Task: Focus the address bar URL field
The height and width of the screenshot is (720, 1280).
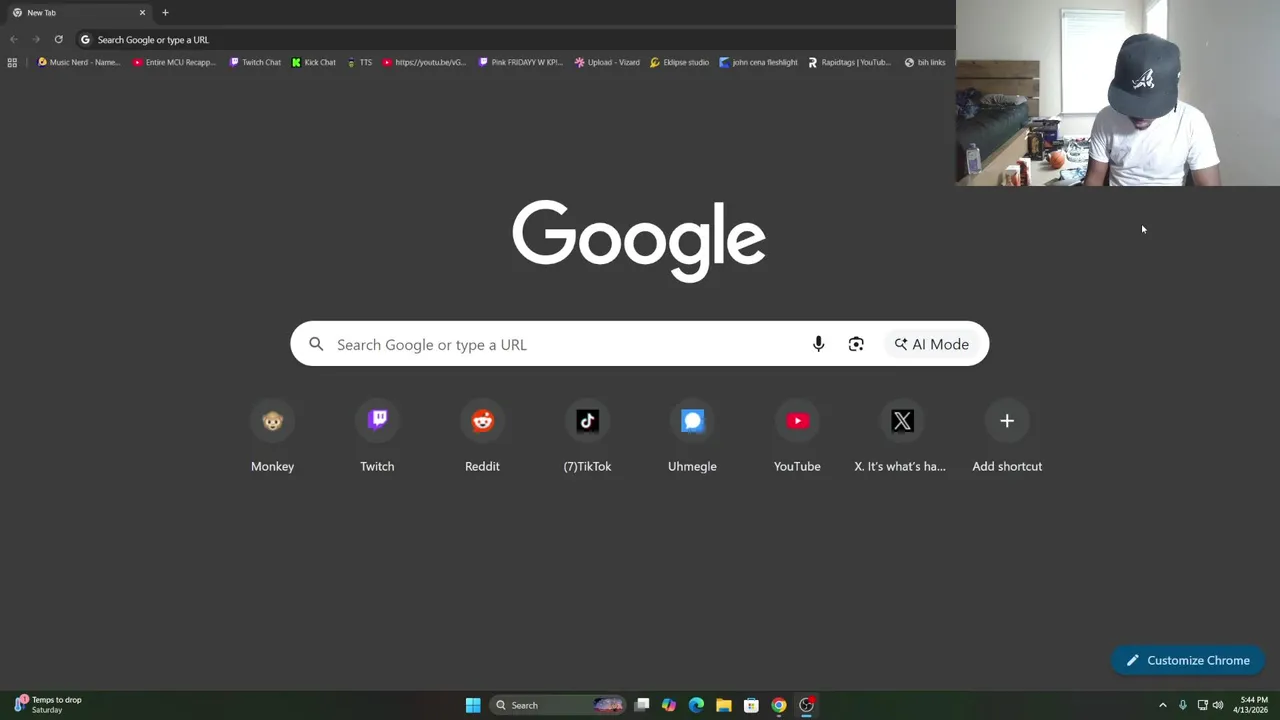Action: pyautogui.click(x=515, y=39)
